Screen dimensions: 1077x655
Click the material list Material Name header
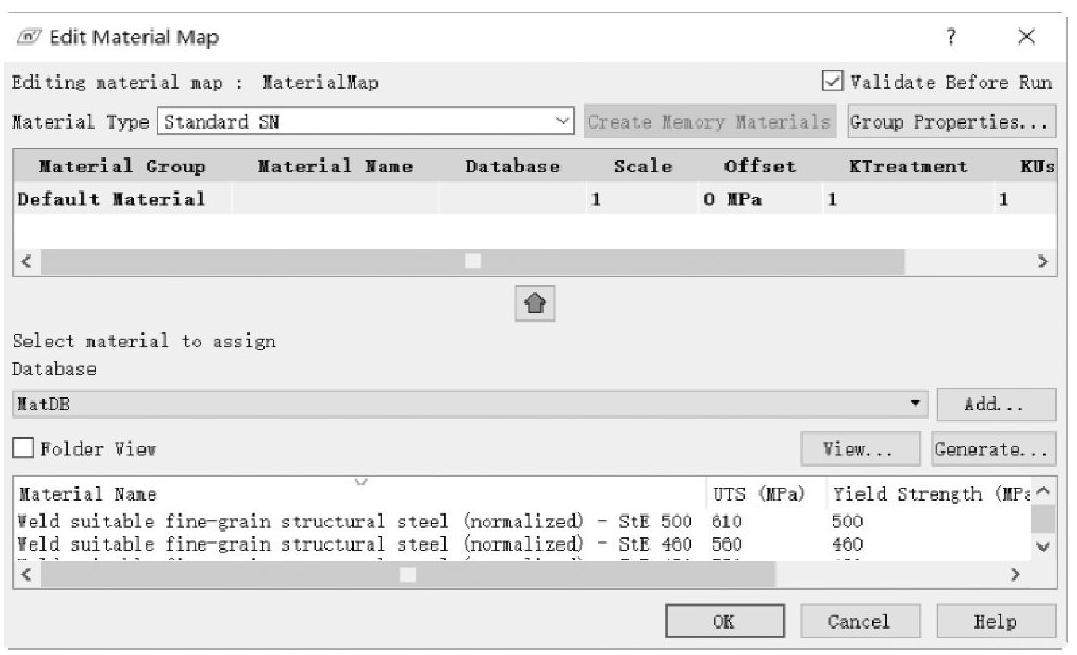pyautogui.click(x=360, y=494)
